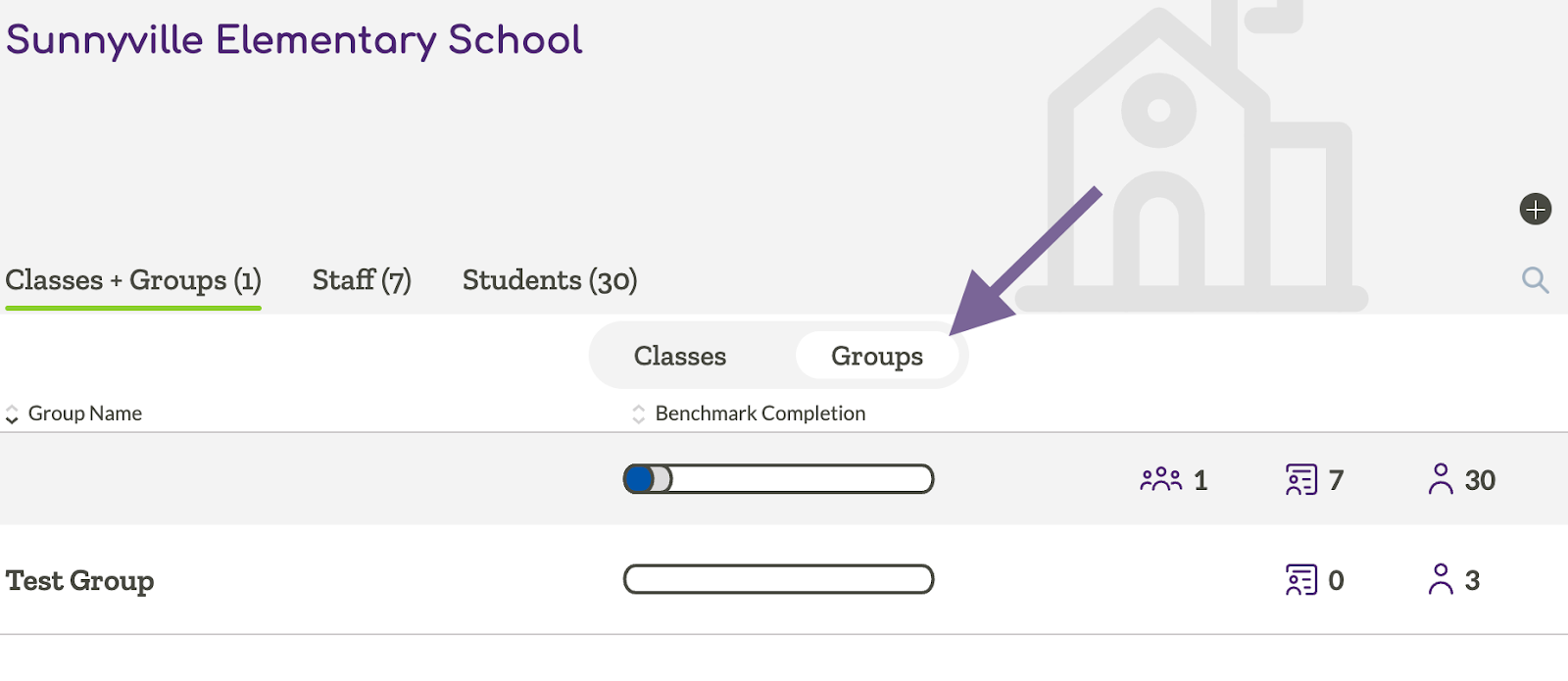The height and width of the screenshot is (681, 1568).
Task: Open the Test Group entry
Action: coord(79,579)
